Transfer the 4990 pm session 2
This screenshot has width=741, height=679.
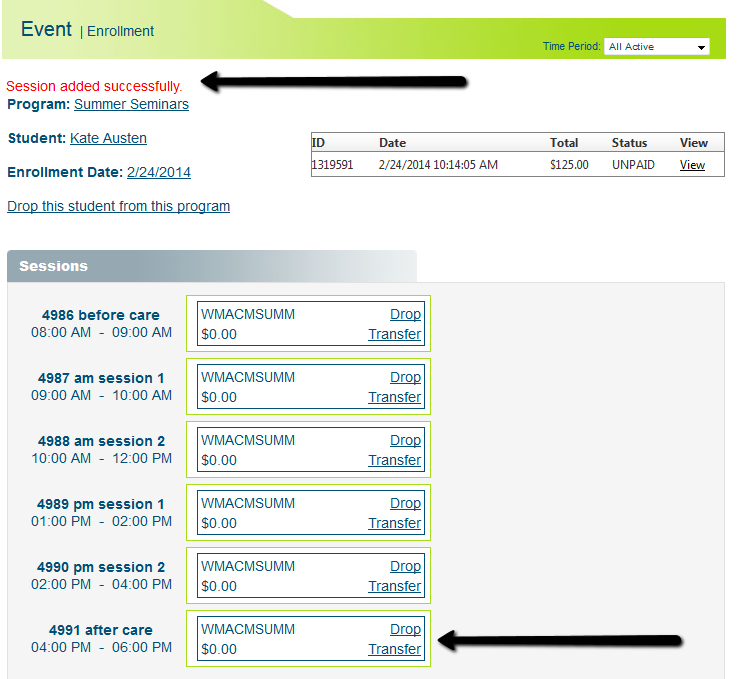point(394,586)
